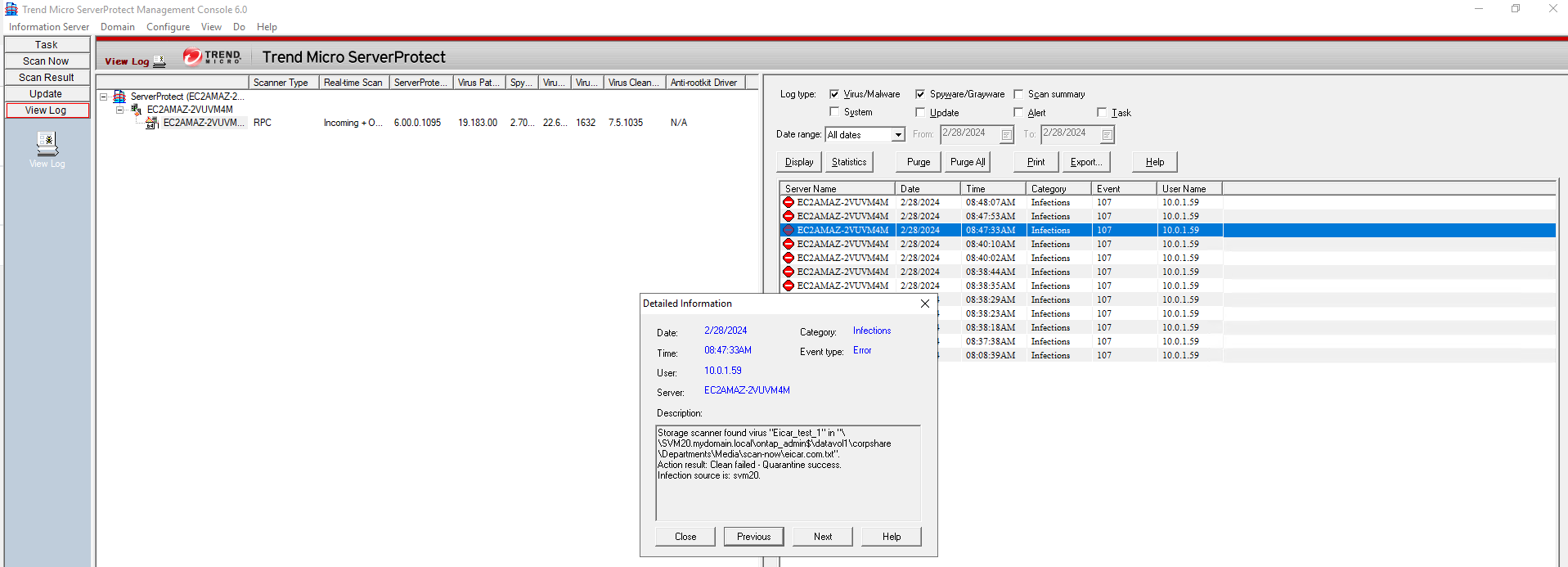Screen dimensions: 1568x567
Task: Select the View Log sidebar tab
Action: point(47,110)
